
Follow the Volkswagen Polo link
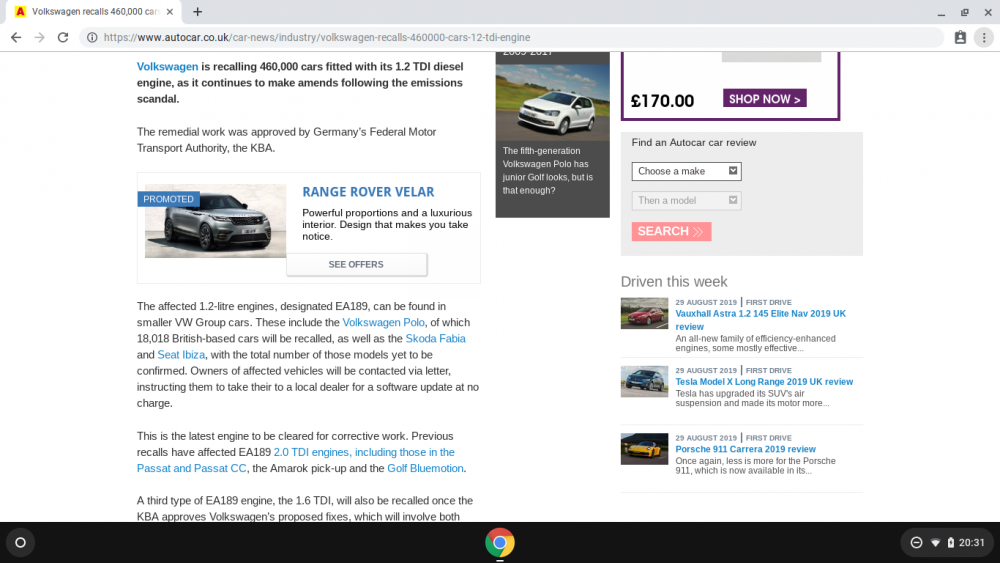(x=383, y=323)
